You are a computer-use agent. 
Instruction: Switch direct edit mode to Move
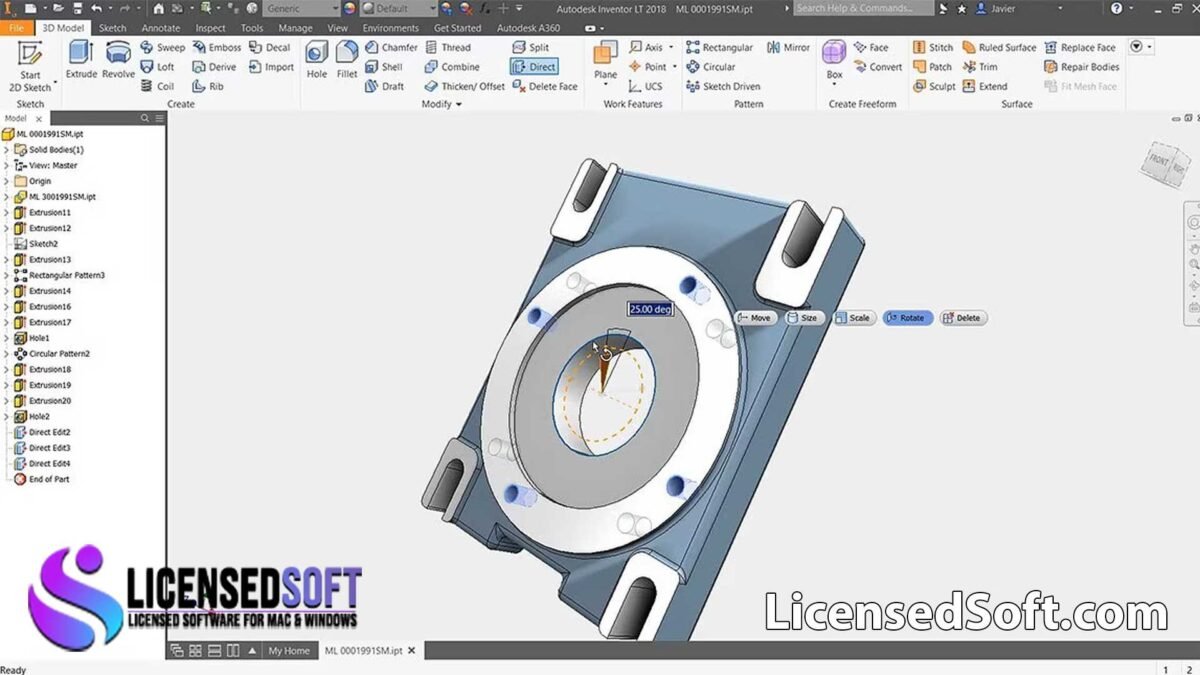[756, 318]
